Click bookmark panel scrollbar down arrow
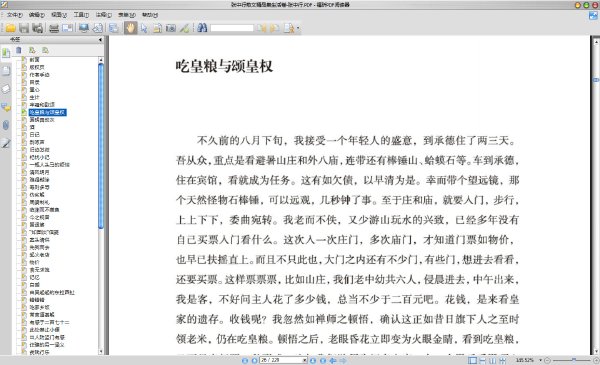Viewport: 600px width, 365px height. pos(101,352)
